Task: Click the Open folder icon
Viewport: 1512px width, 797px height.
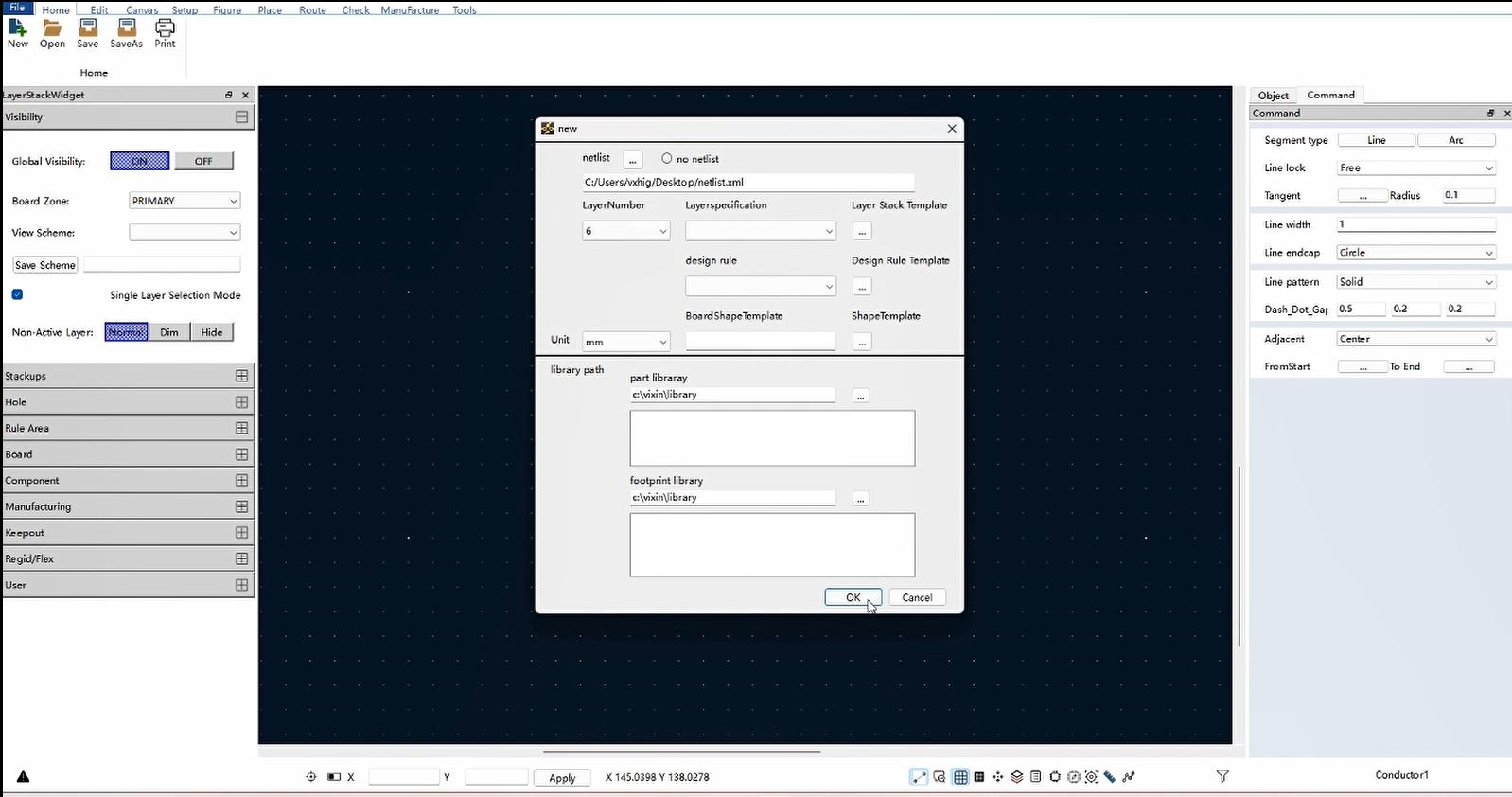Action: pos(52,28)
